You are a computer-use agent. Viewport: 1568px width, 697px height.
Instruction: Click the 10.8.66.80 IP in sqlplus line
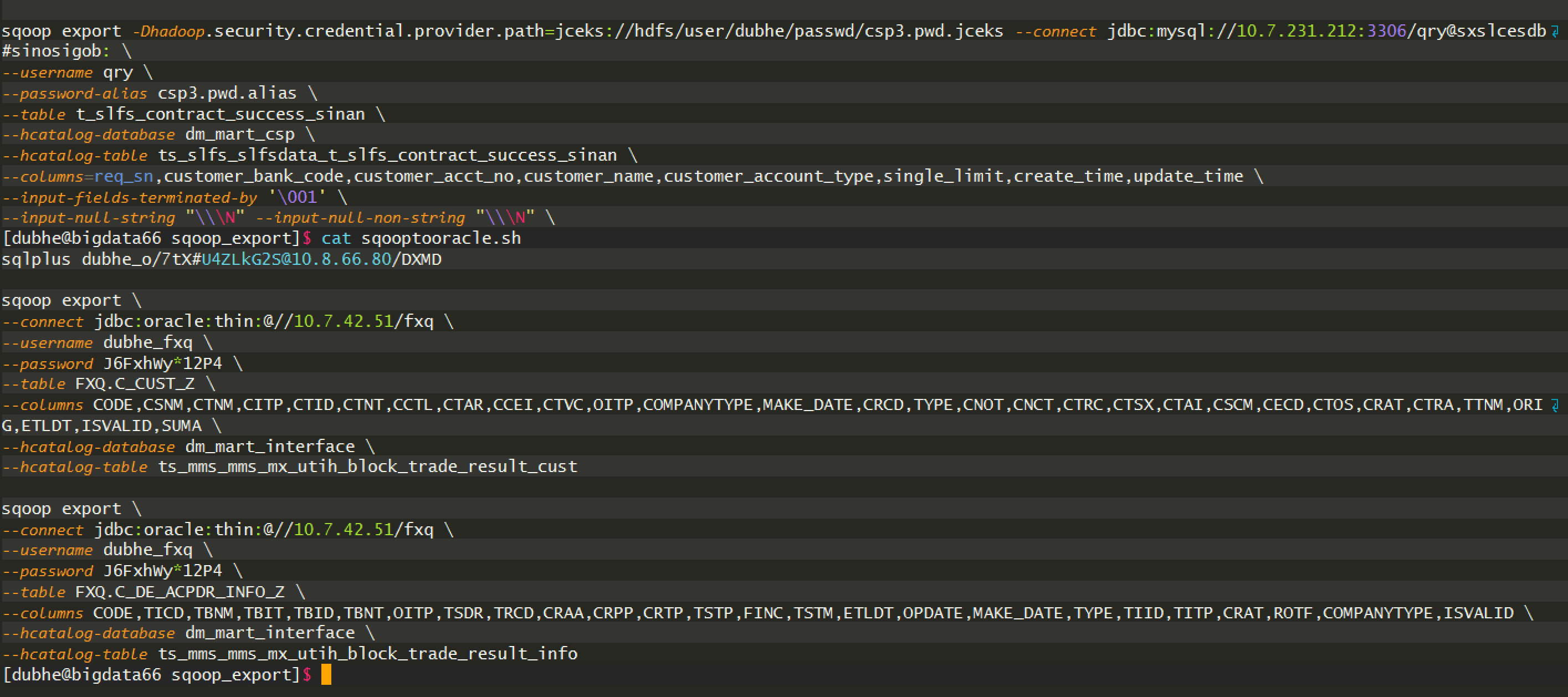click(341, 259)
